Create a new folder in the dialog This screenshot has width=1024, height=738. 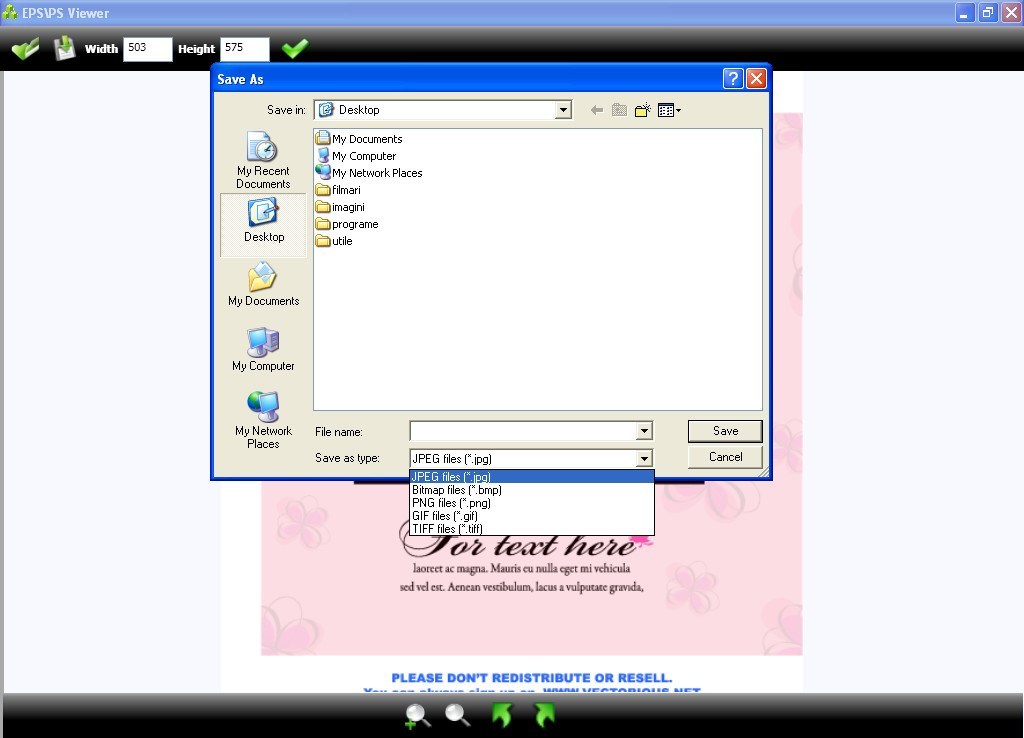pyautogui.click(x=643, y=110)
